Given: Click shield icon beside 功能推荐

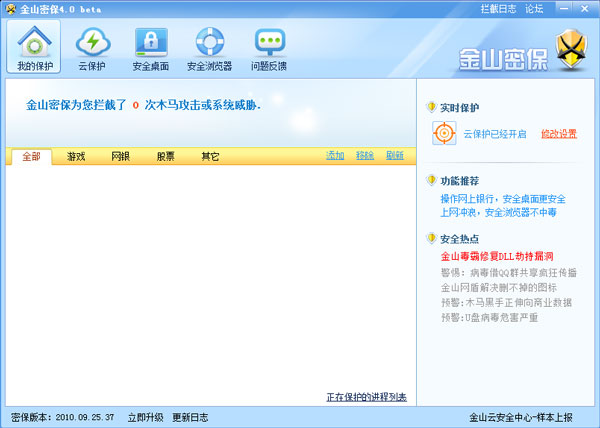Looking at the screenshot, I should click(431, 180).
